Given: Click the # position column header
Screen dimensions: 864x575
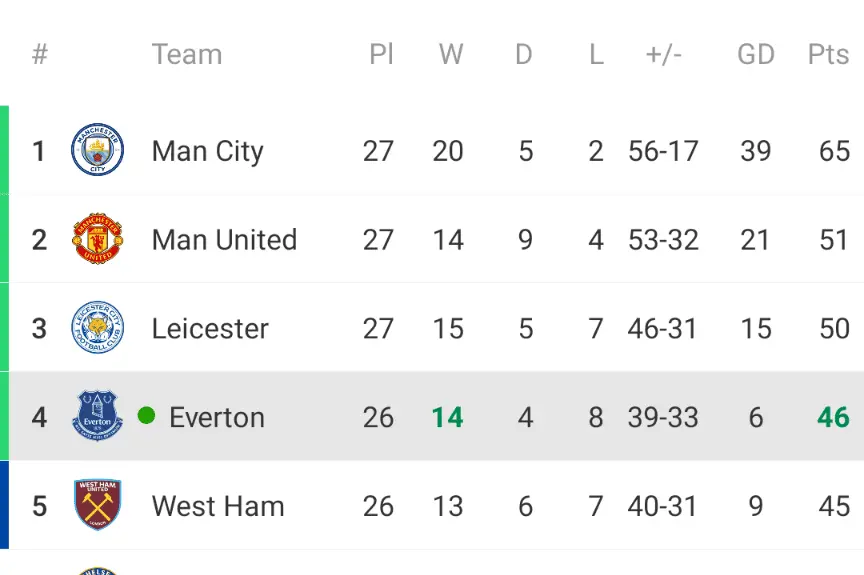Looking at the screenshot, I should 40,54.
